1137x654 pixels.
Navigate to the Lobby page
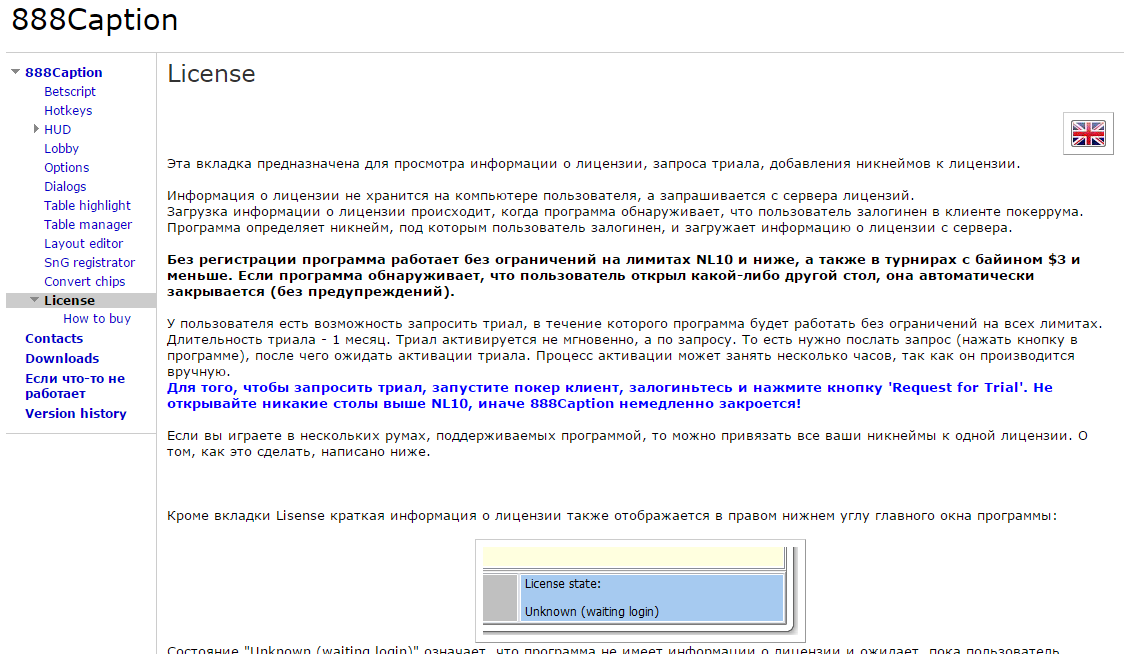click(62, 149)
